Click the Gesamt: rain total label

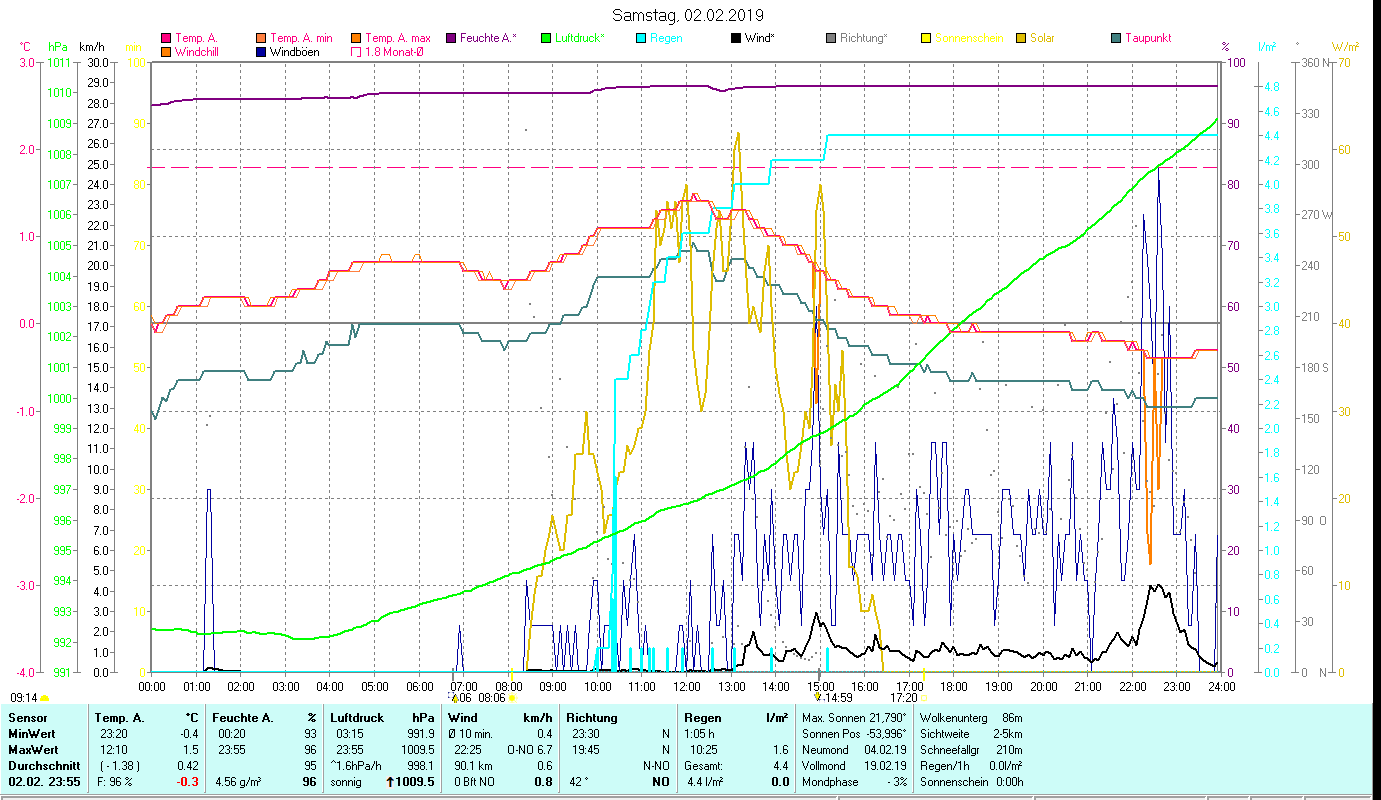[x=703, y=766]
